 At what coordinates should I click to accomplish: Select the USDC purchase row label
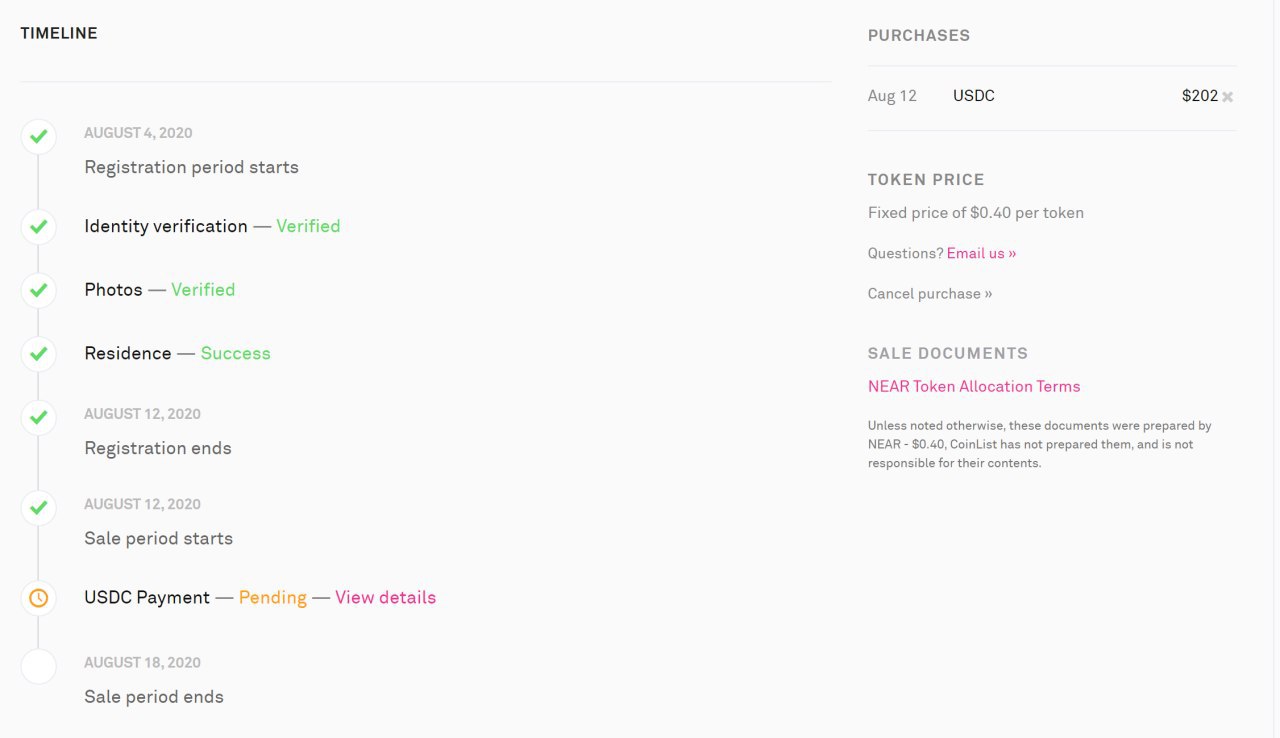(x=974, y=96)
